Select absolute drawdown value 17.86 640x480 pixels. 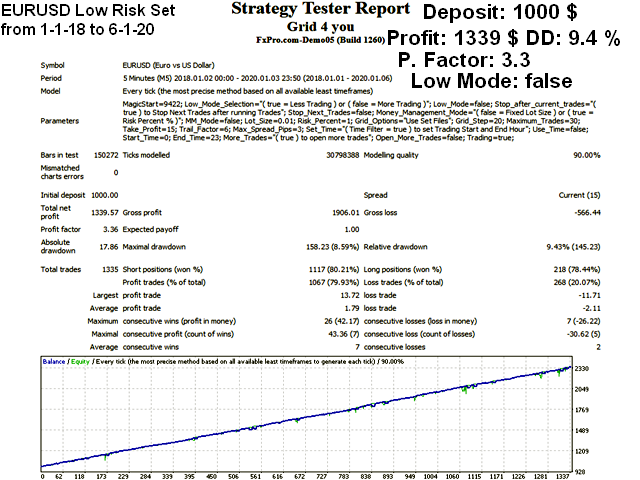[x=109, y=247]
